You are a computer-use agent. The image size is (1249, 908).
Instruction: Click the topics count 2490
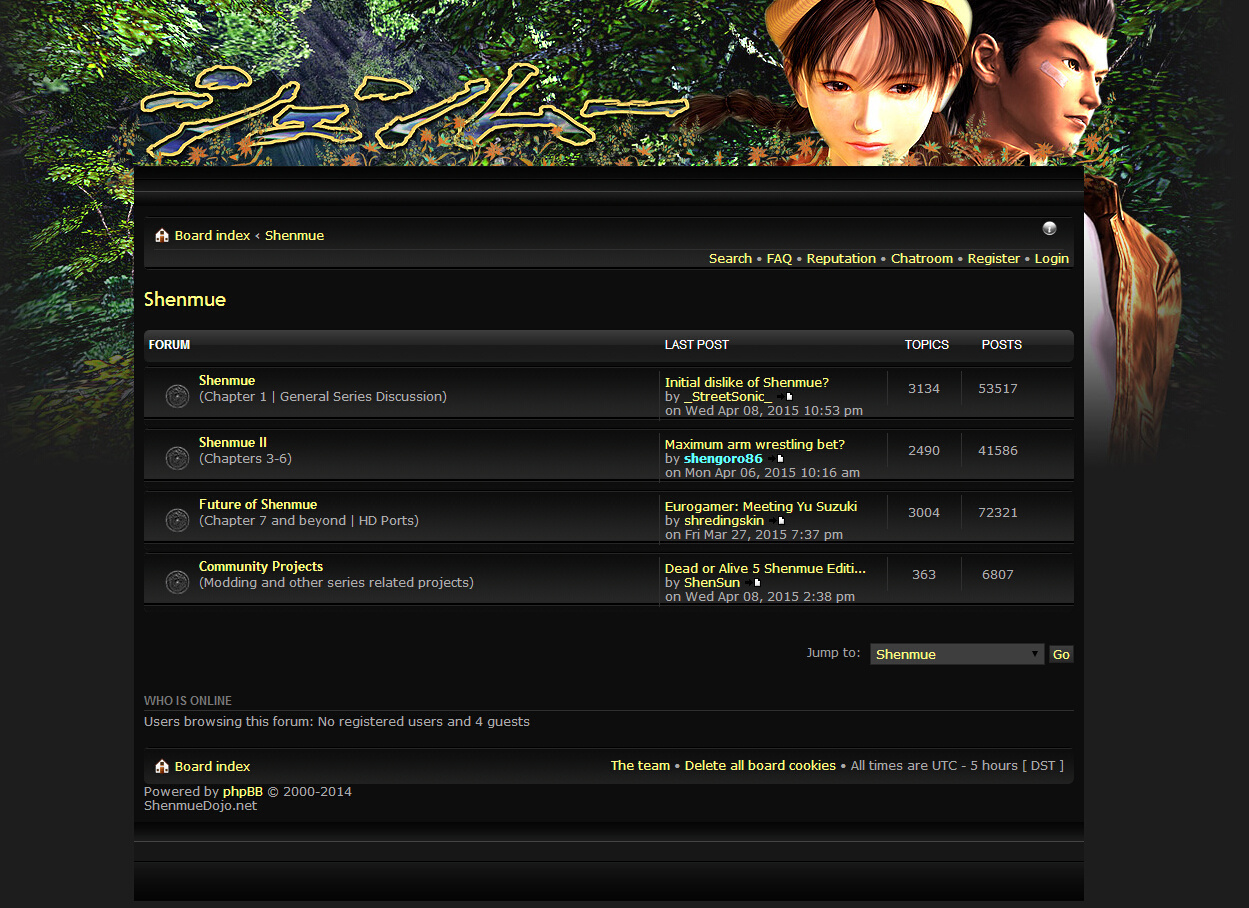(924, 451)
